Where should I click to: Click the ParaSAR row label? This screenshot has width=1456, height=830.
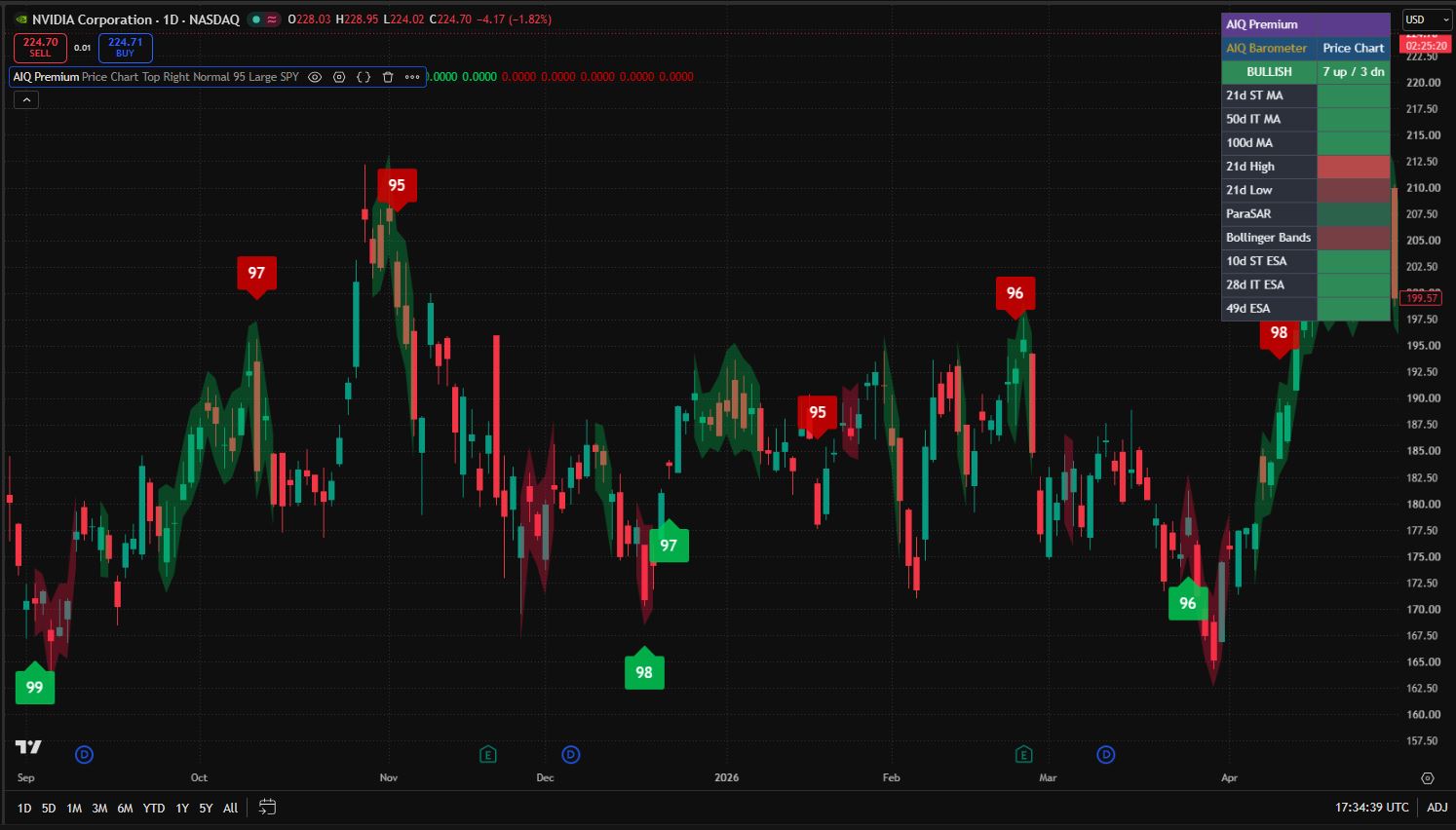click(x=1248, y=213)
